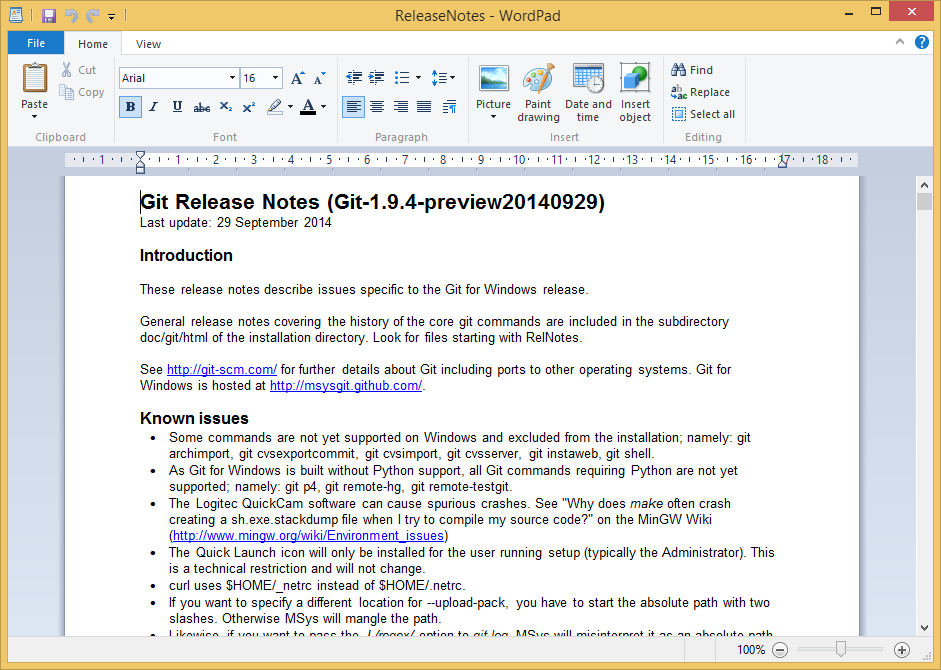The image size is (941, 670).
Task: Open the list style dropdown arrow
Action: pyautogui.click(x=418, y=77)
